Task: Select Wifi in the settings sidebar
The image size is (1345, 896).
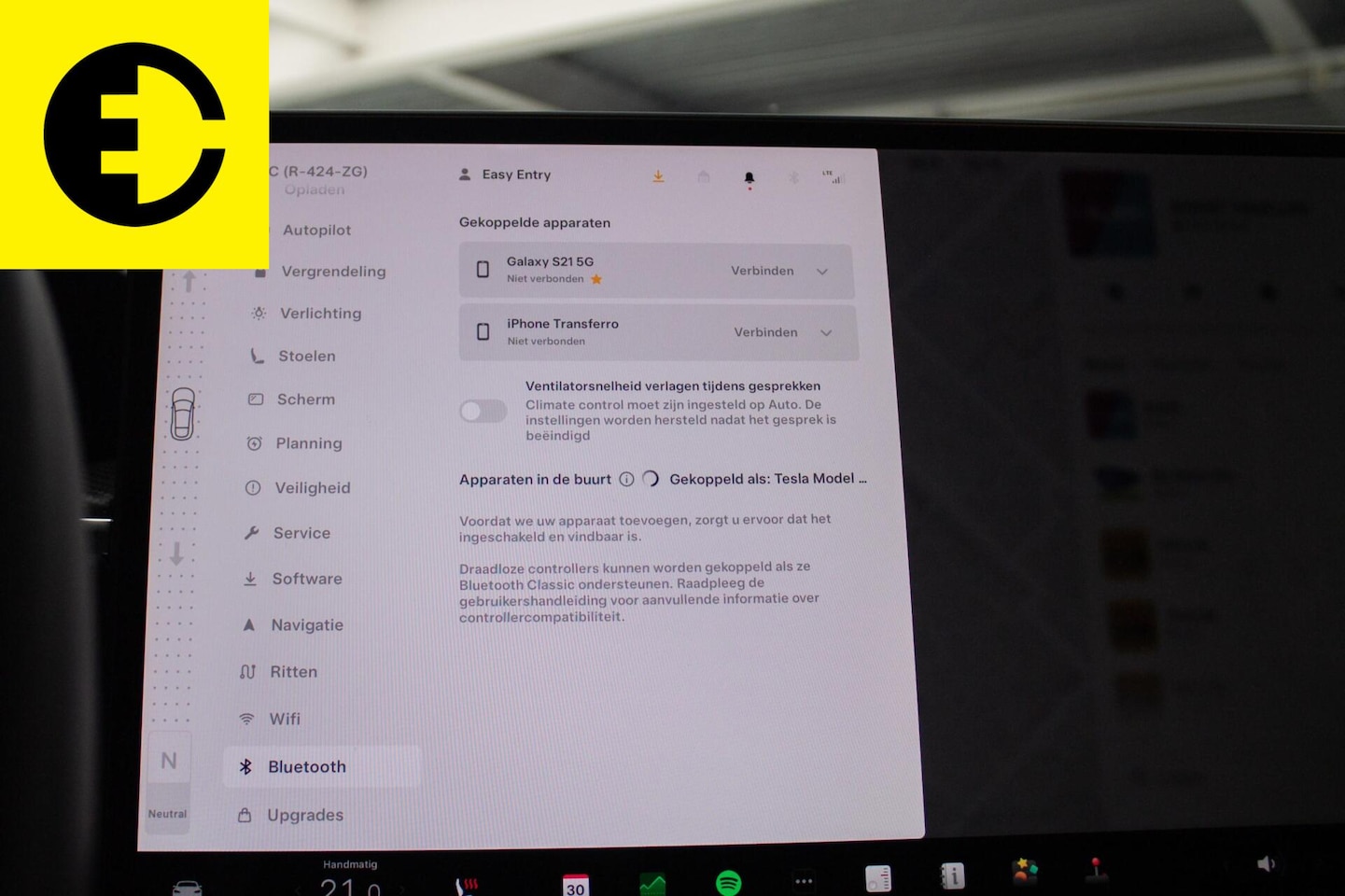Action: 284,719
